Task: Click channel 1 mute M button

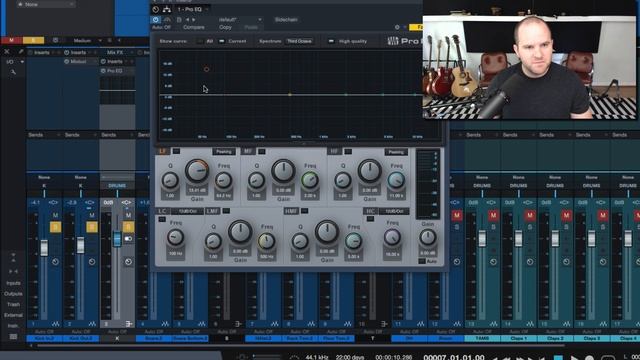Action: 55,215
